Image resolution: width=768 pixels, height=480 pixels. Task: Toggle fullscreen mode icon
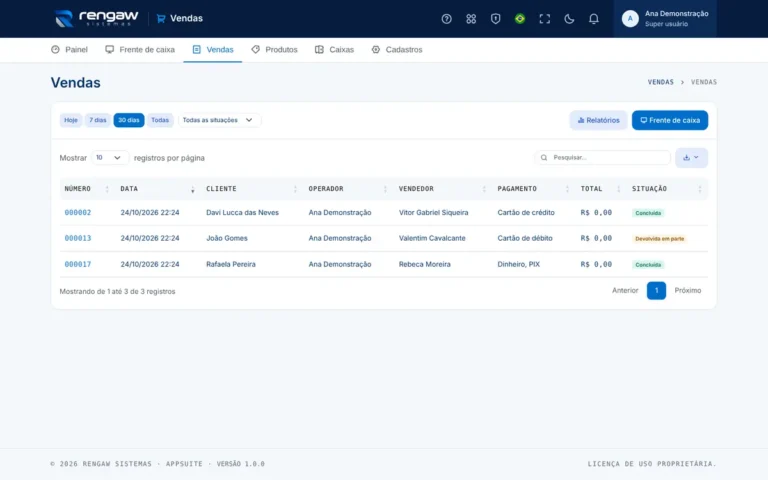coord(544,19)
